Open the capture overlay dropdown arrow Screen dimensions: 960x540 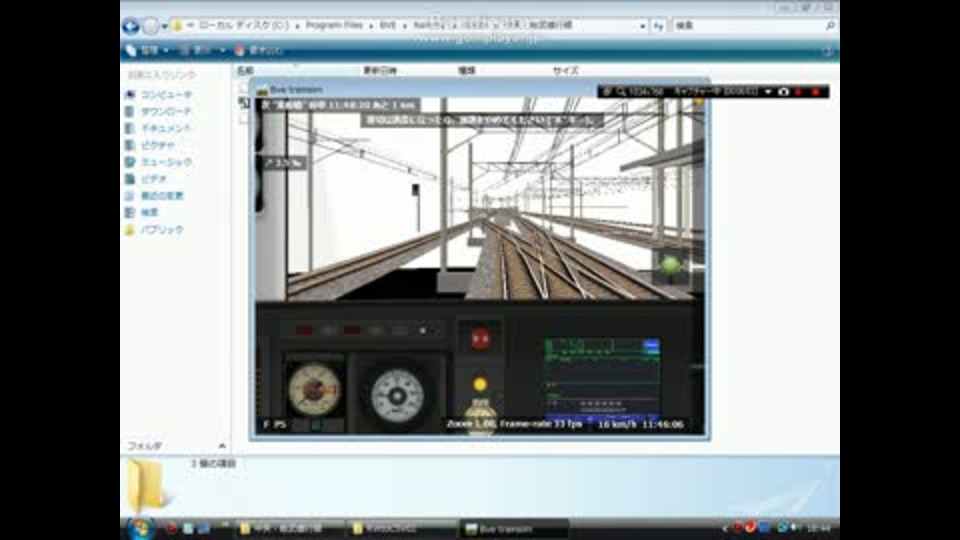click(x=768, y=92)
